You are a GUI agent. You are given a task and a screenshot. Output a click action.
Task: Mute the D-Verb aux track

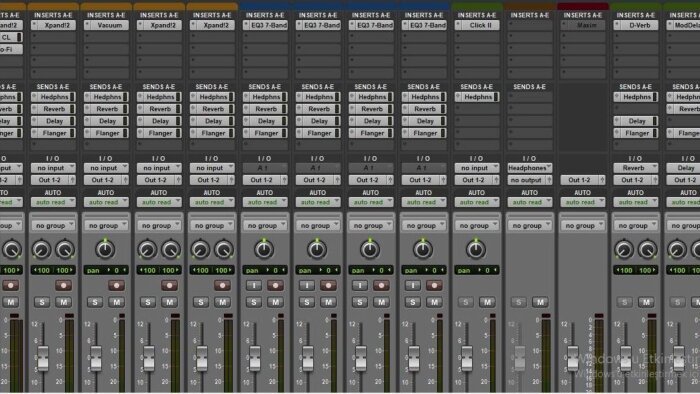click(646, 302)
